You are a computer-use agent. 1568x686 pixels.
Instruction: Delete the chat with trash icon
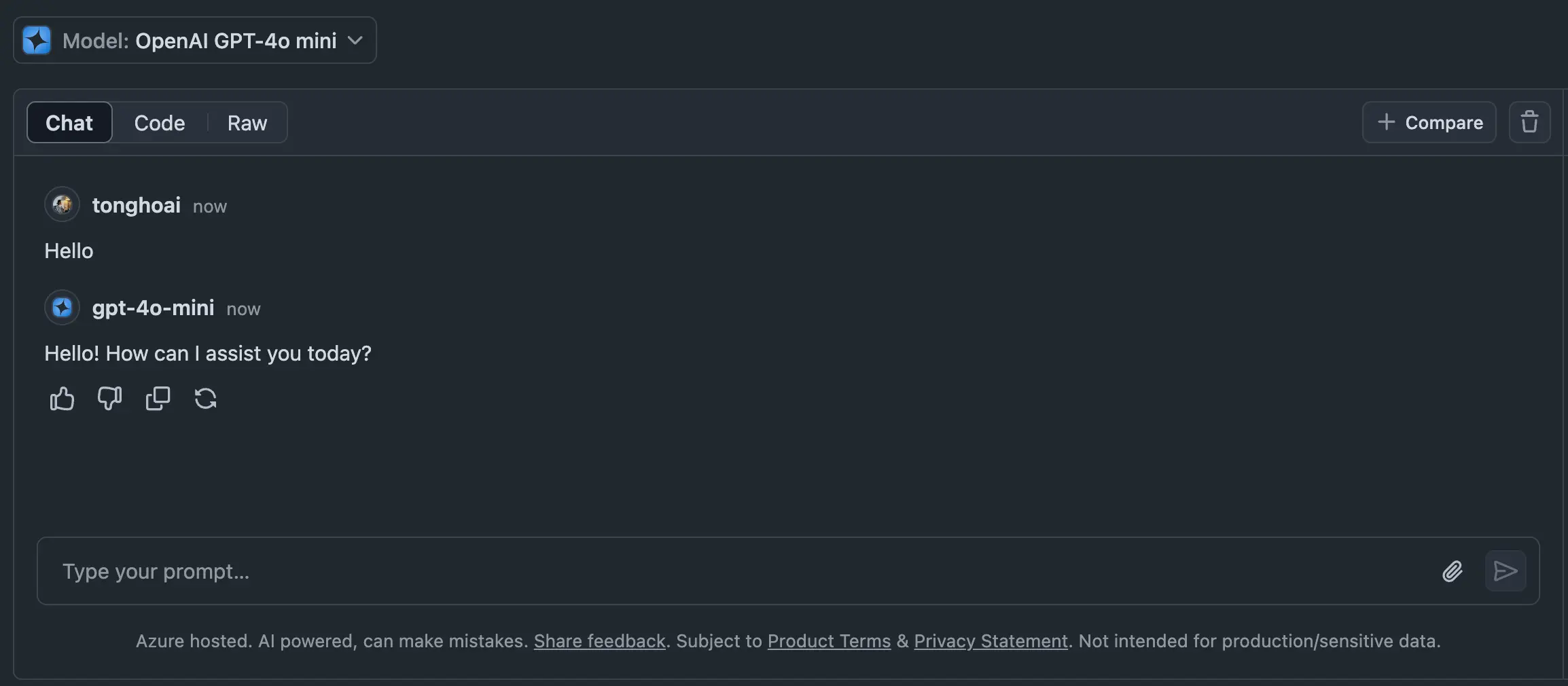pos(1529,122)
